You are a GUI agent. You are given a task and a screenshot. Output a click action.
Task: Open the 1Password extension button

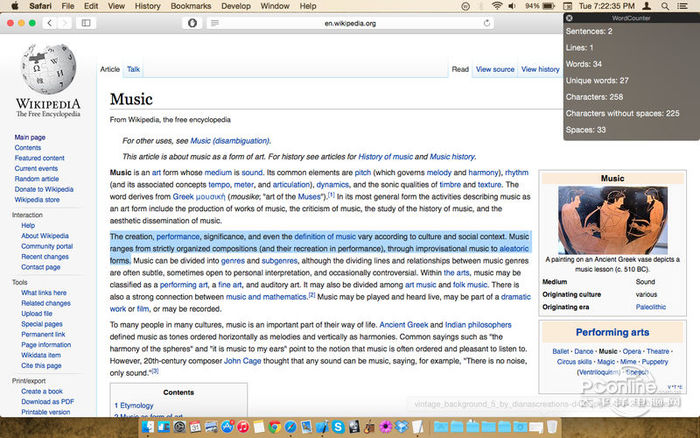pos(192,23)
